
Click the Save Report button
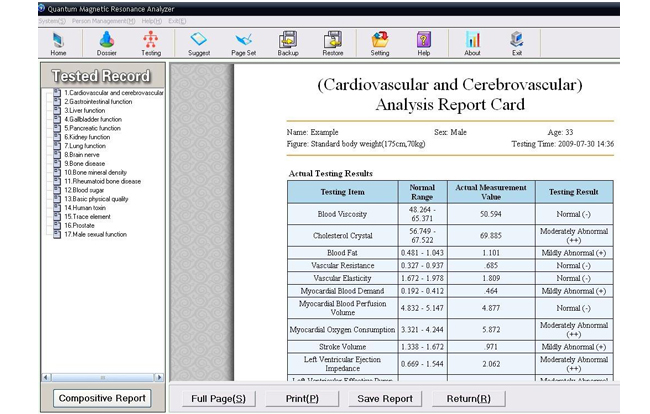coord(385,399)
